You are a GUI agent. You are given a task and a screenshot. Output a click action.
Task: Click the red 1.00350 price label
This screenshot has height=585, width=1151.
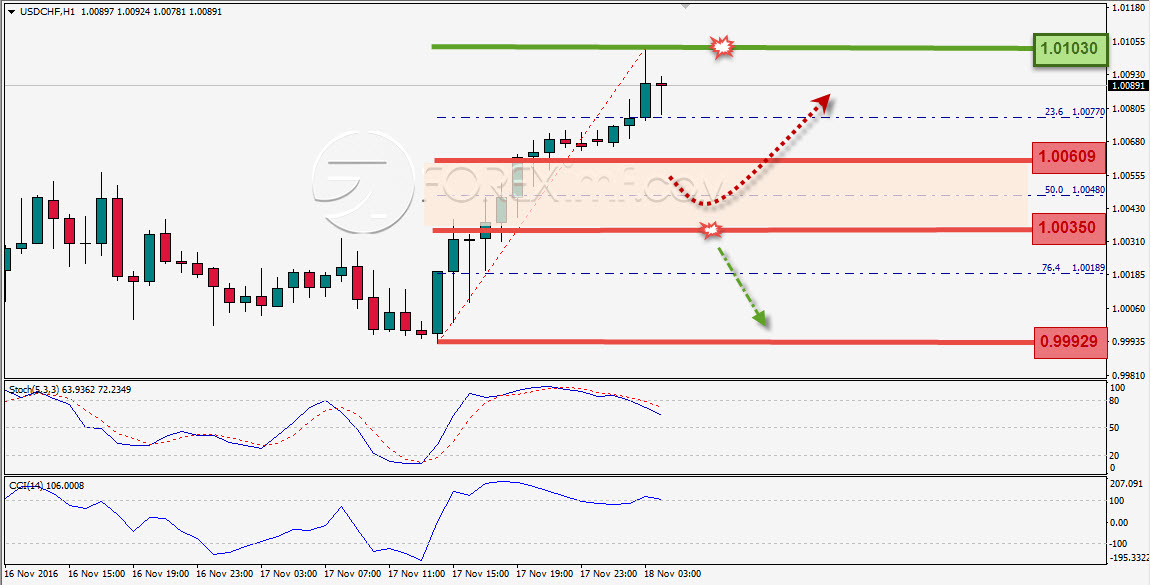coord(1068,228)
